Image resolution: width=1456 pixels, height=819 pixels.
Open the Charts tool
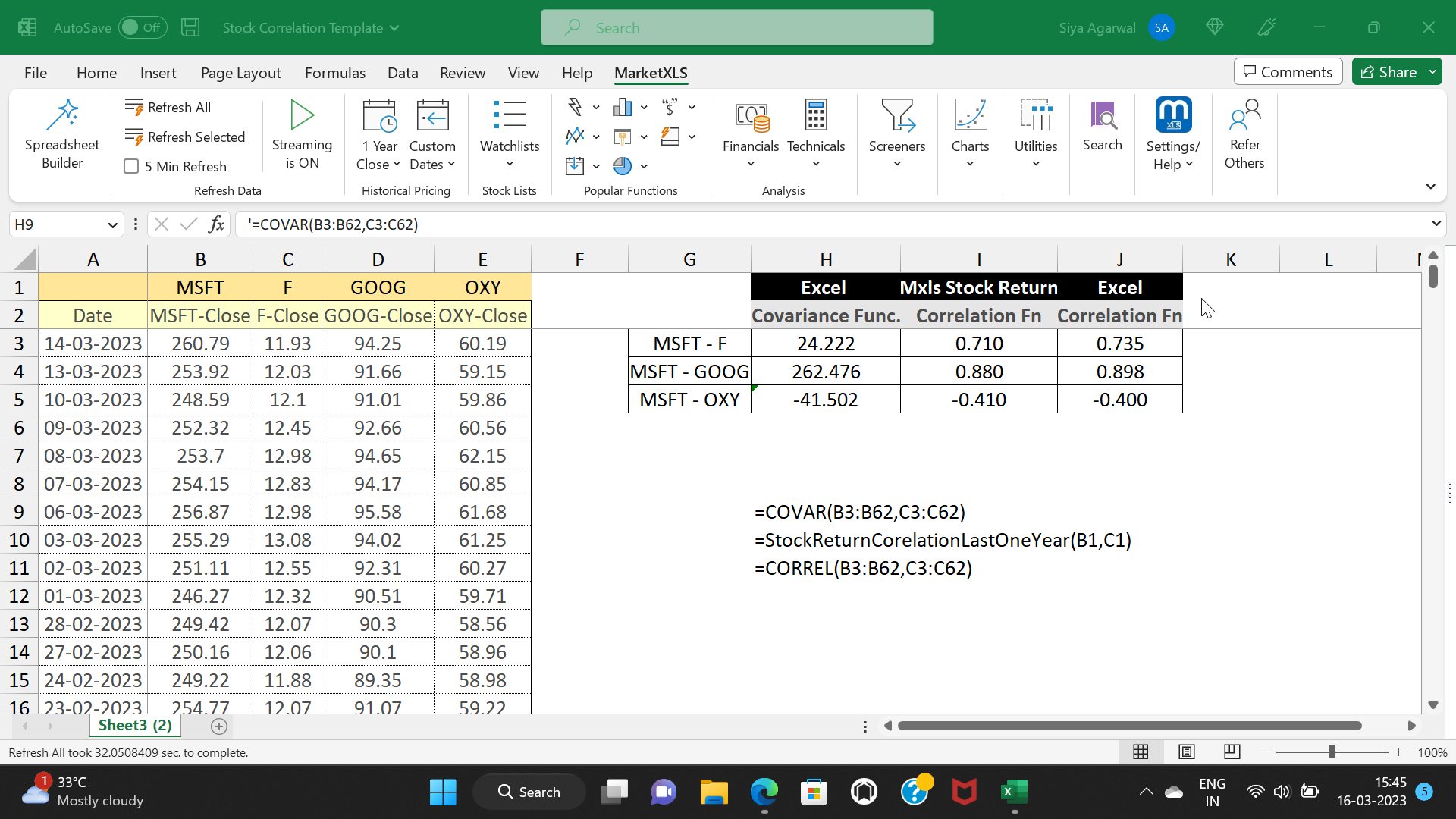[970, 135]
